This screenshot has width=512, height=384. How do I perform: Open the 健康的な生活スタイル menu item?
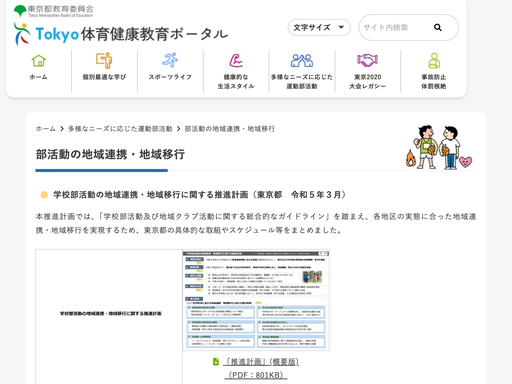pos(236,82)
